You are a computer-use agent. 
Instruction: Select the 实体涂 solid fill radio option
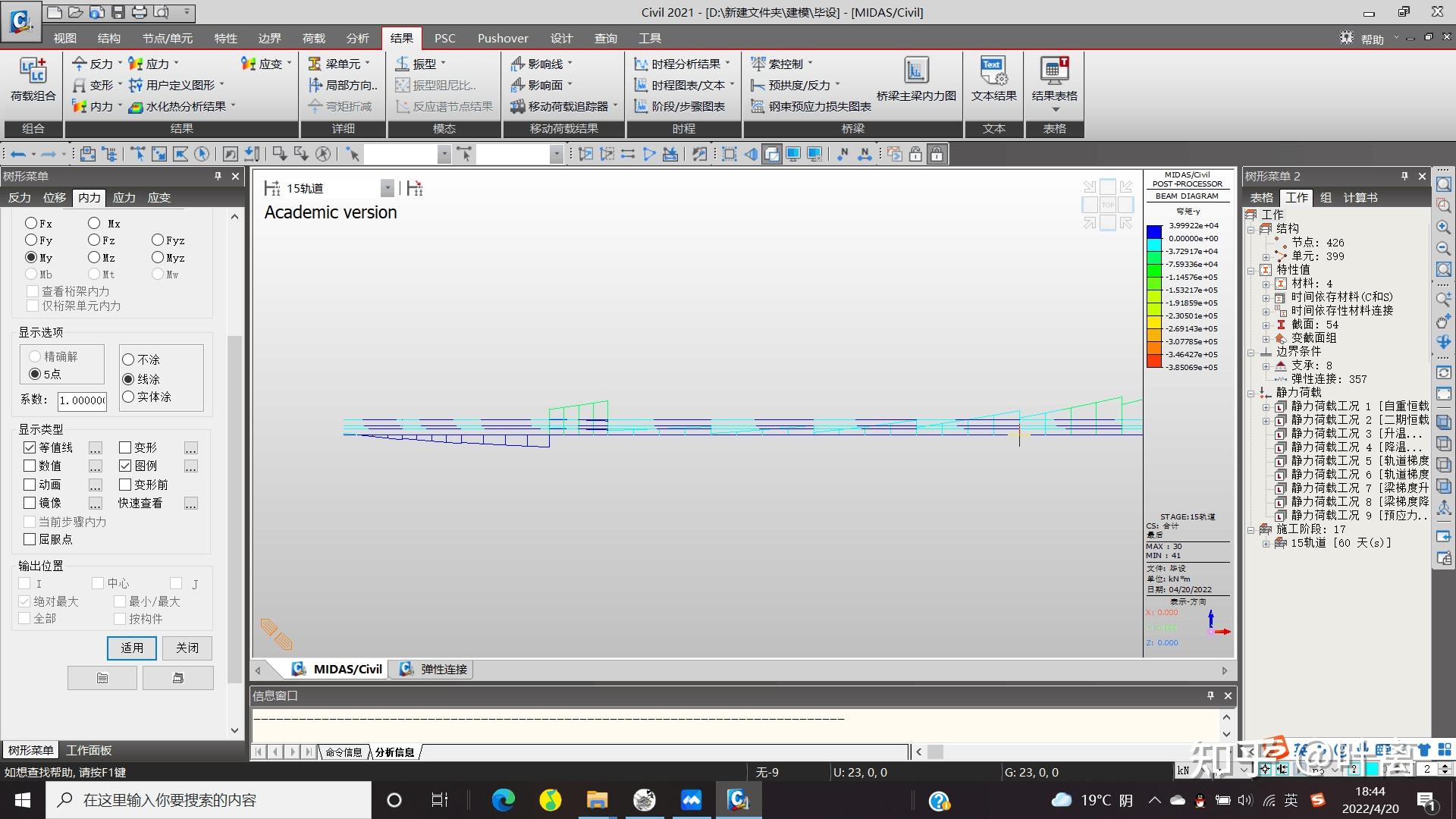(128, 397)
